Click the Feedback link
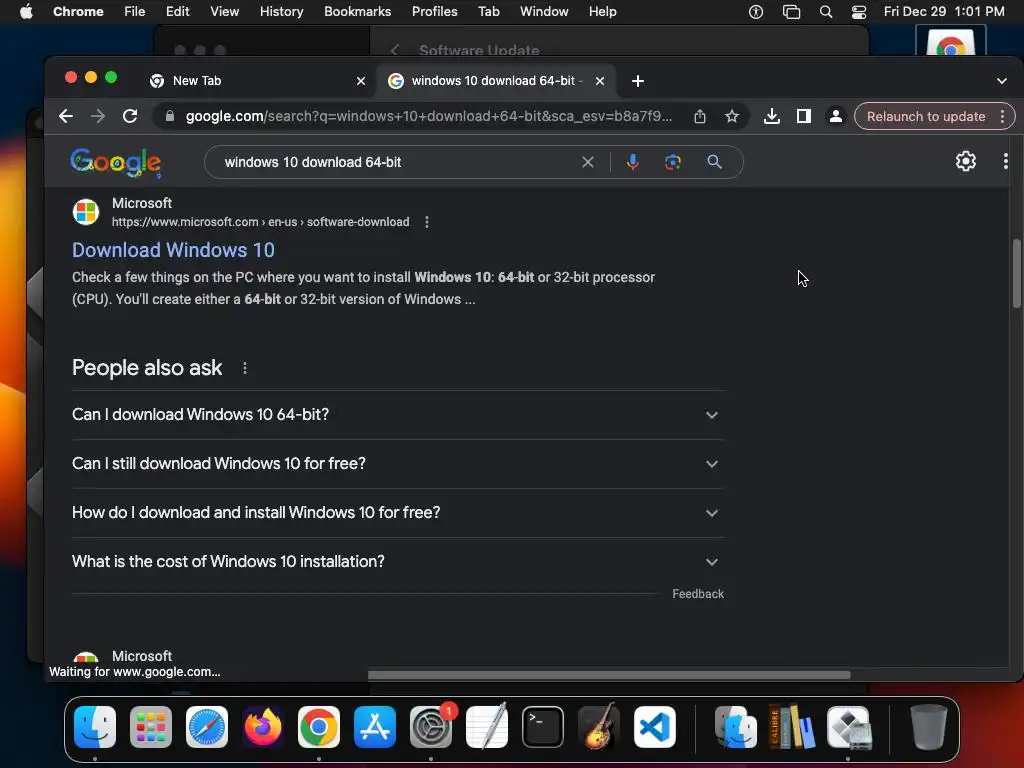Image resolution: width=1024 pixels, height=768 pixels. click(x=697, y=594)
